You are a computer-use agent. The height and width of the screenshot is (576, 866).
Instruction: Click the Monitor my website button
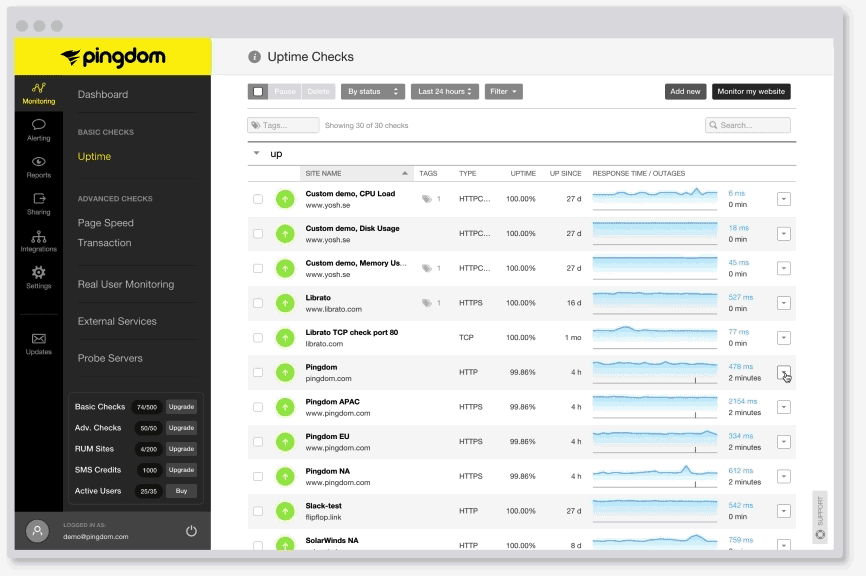point(751,92)
